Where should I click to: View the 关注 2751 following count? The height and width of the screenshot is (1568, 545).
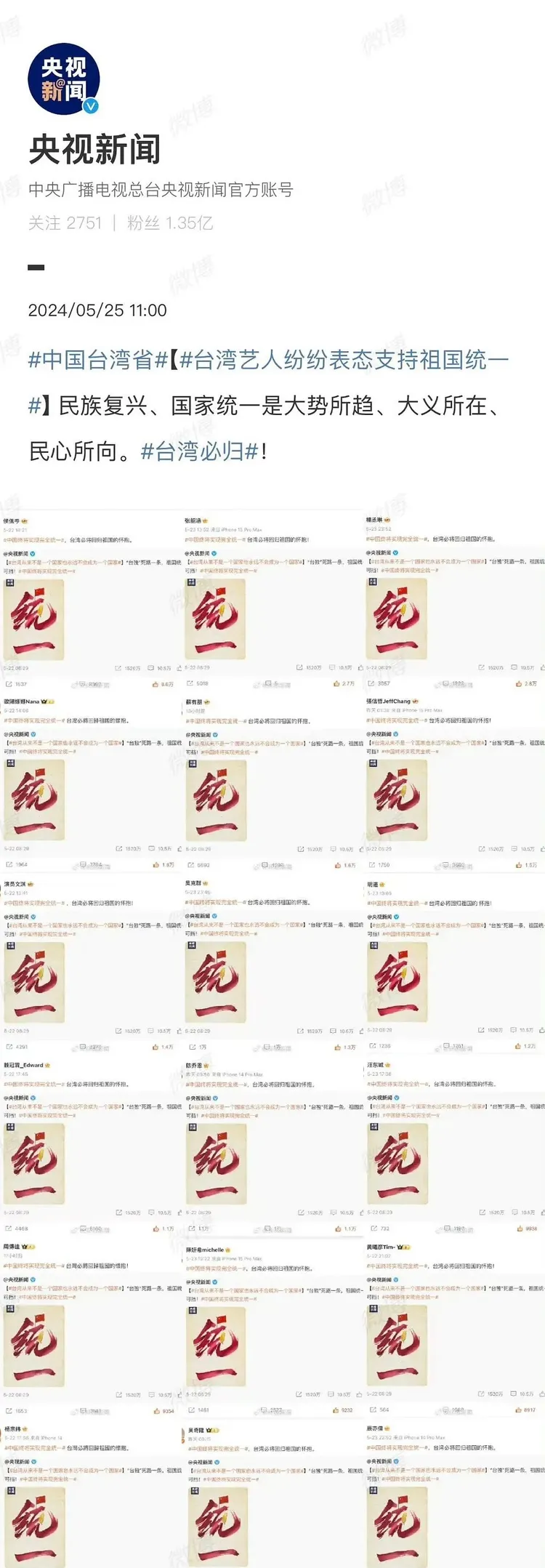point(65,222)
